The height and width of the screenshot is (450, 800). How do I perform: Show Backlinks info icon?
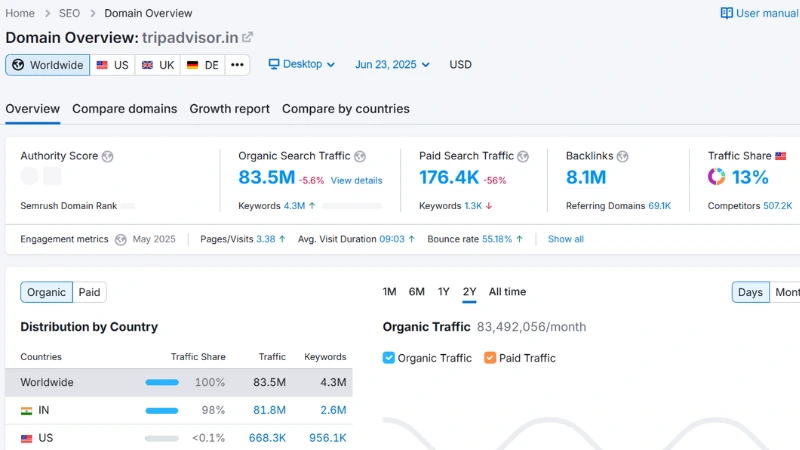coord(622,156)
